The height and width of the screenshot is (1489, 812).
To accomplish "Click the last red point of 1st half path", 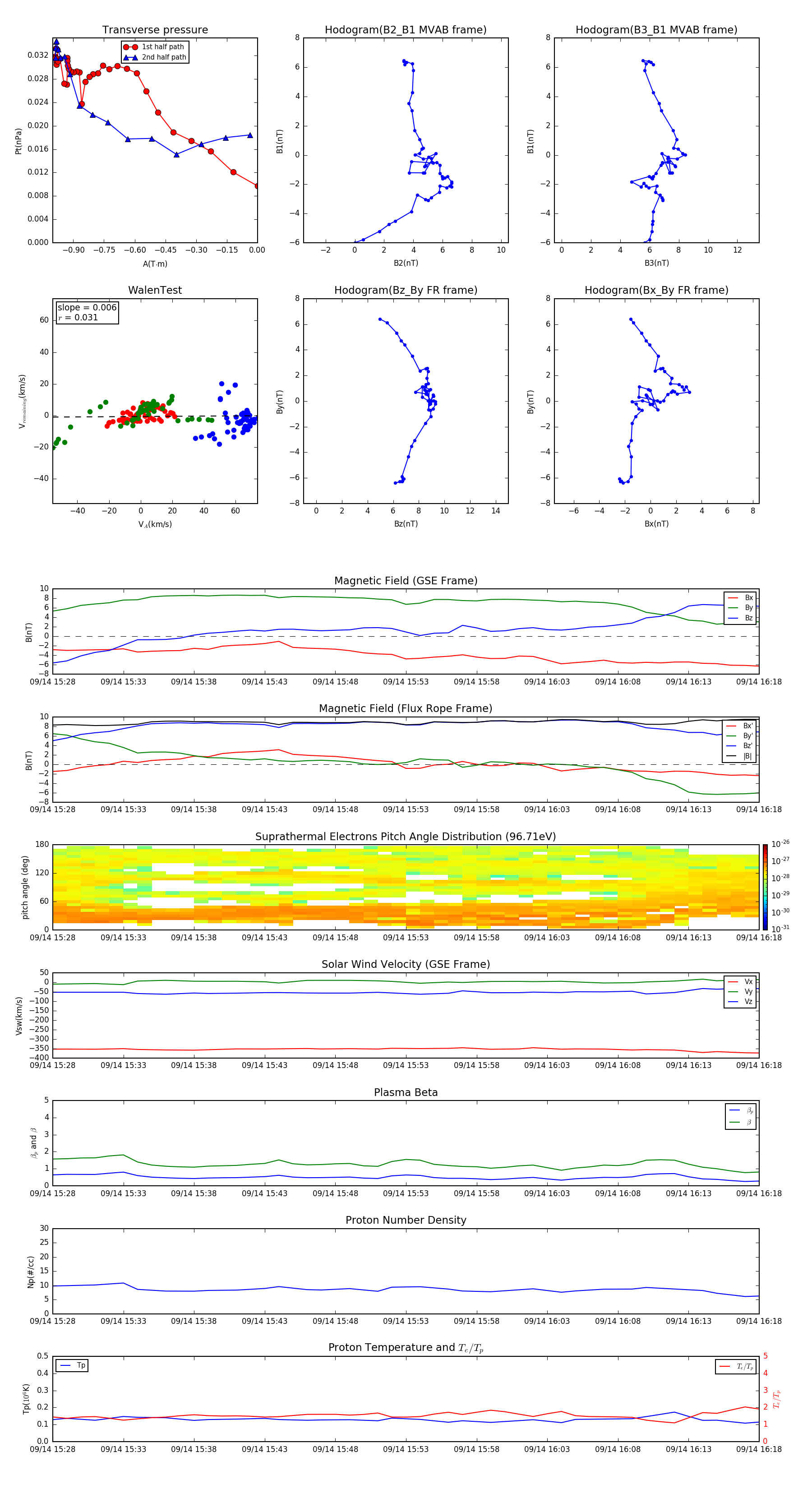I will click(x=257, y=185).
